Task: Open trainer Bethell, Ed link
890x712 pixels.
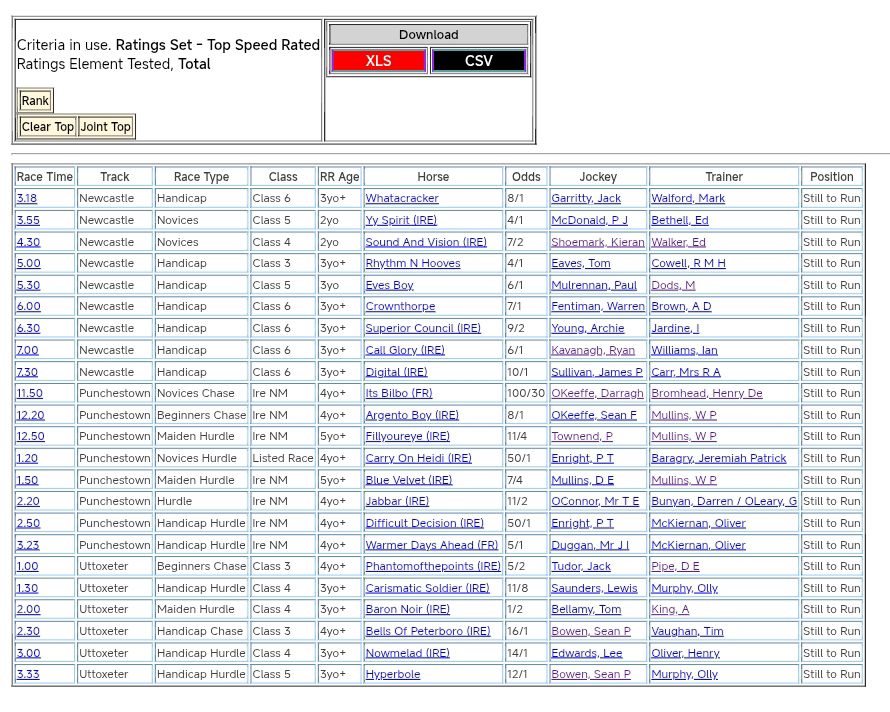Action: tap(679, 220)
